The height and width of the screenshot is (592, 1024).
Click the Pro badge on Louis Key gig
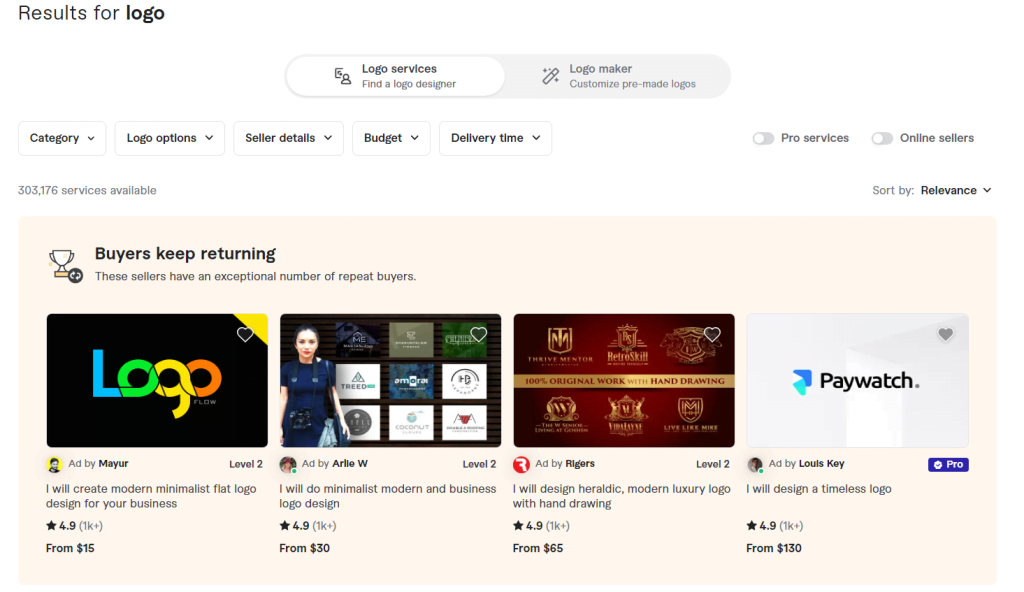948,465
